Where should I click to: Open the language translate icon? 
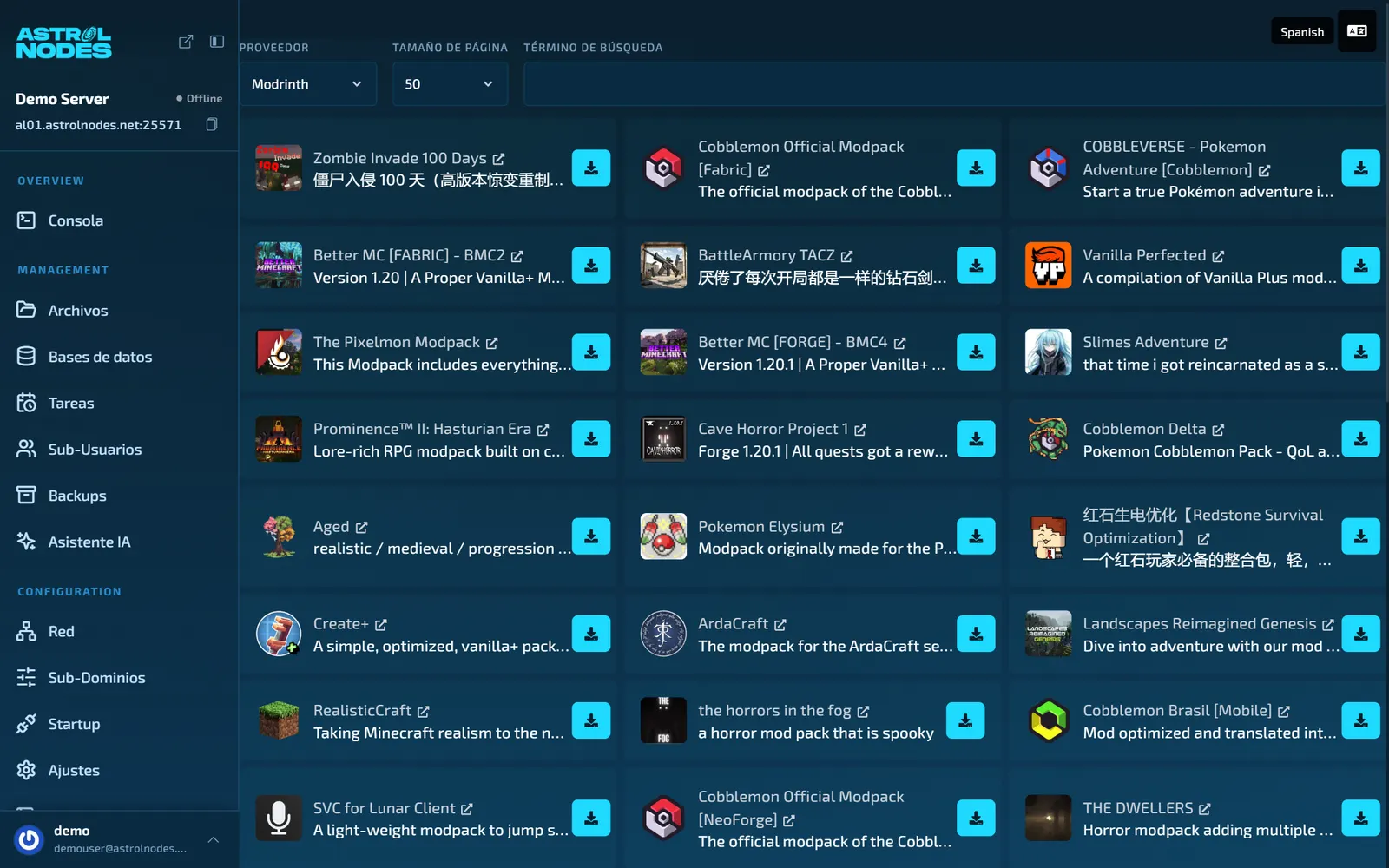(x=1357, y=31)
